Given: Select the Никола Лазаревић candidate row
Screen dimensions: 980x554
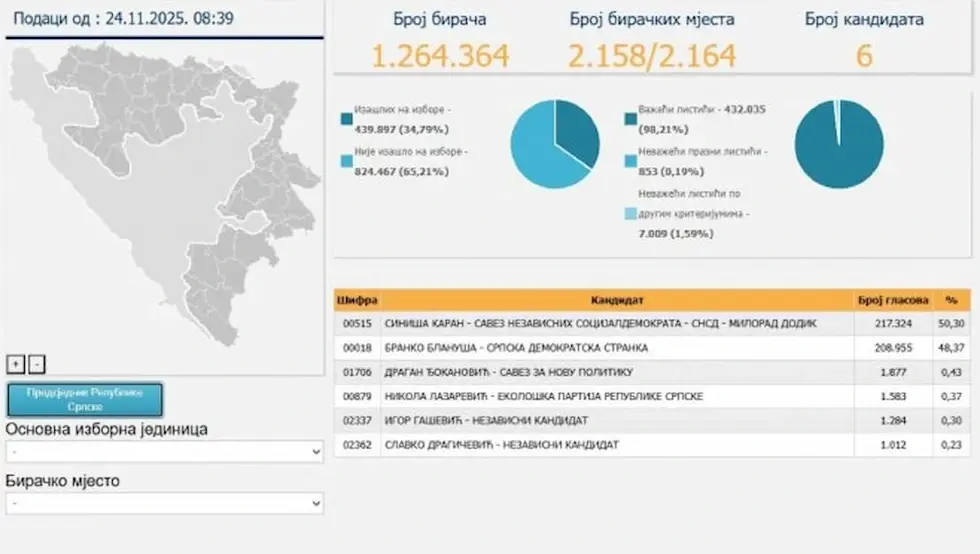Looking at the screenshot, I should tap(617, 397).
